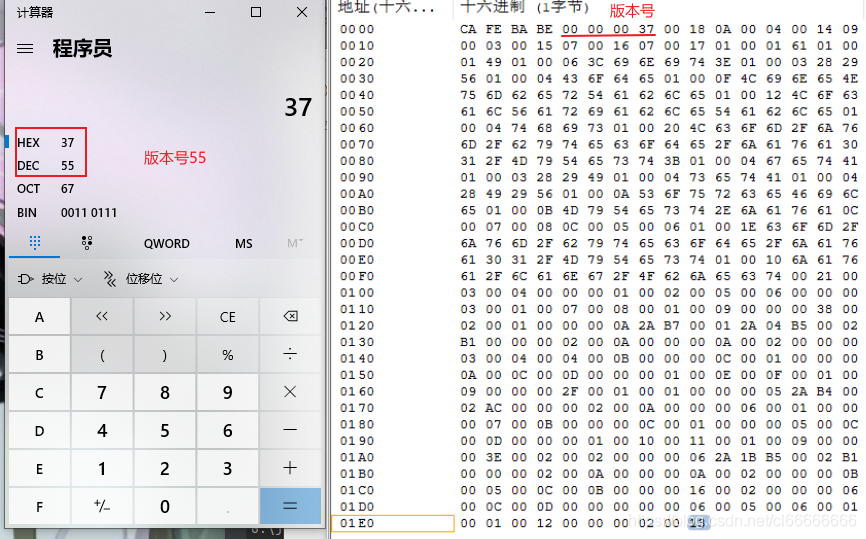Screen dimensions: 866x539
Task: Close the calculator window
Action: coord(302,12)
